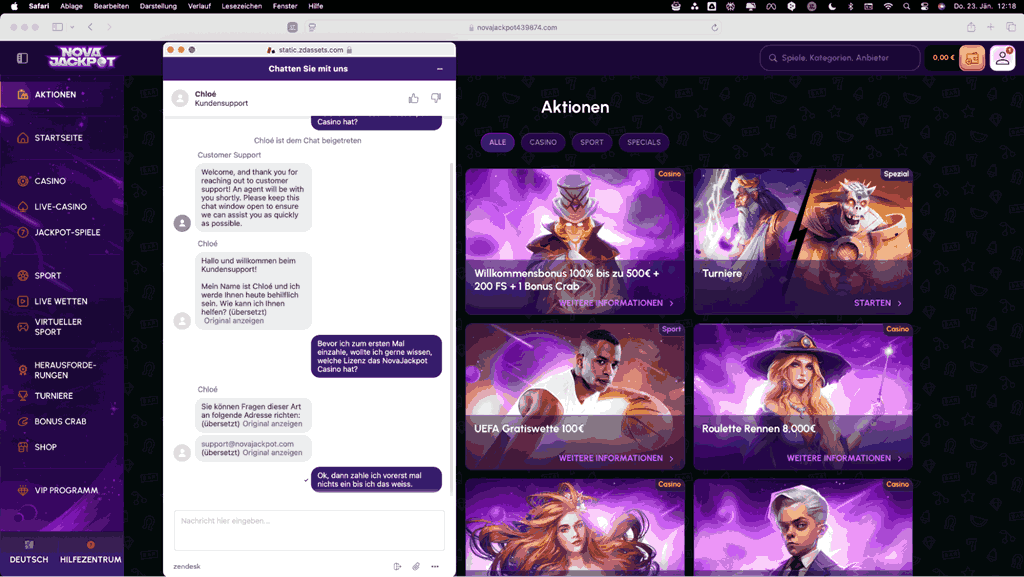Minimize the chat widget header
The height and width of the screenshot is (577, 1024).
tap(440, 69)
